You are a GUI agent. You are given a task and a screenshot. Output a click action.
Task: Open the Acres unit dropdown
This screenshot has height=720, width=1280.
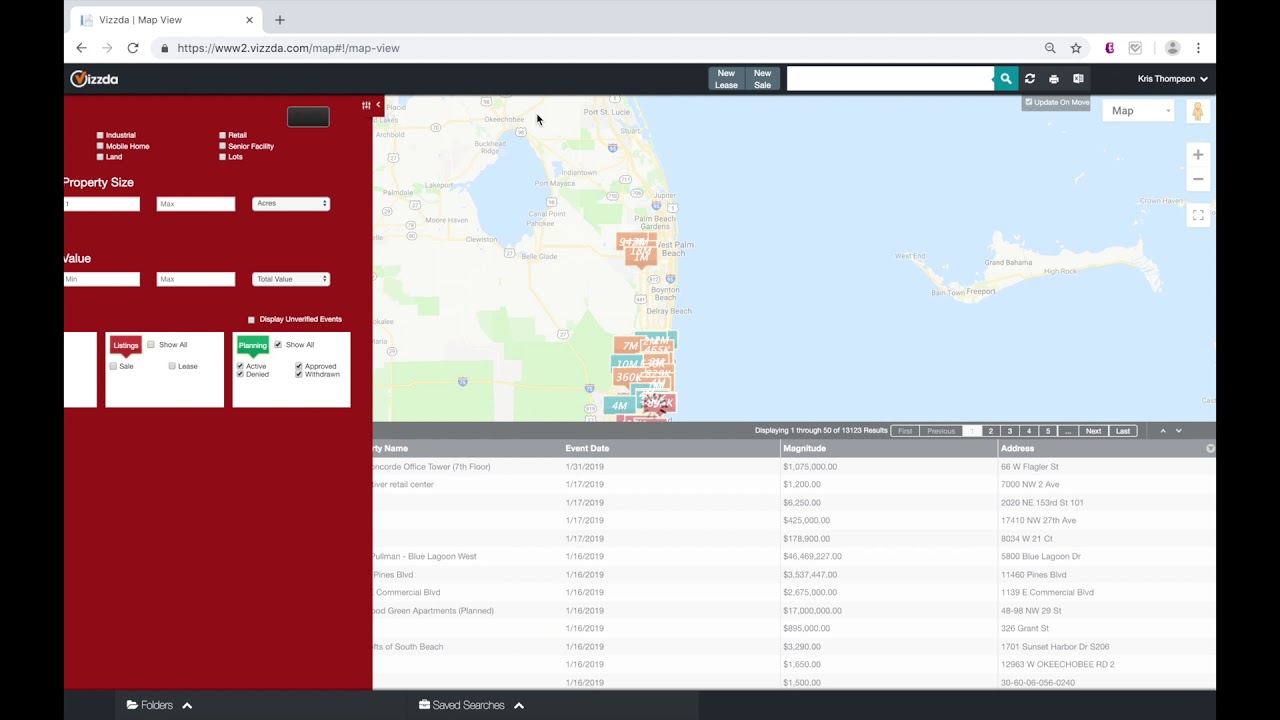(291, 204)
